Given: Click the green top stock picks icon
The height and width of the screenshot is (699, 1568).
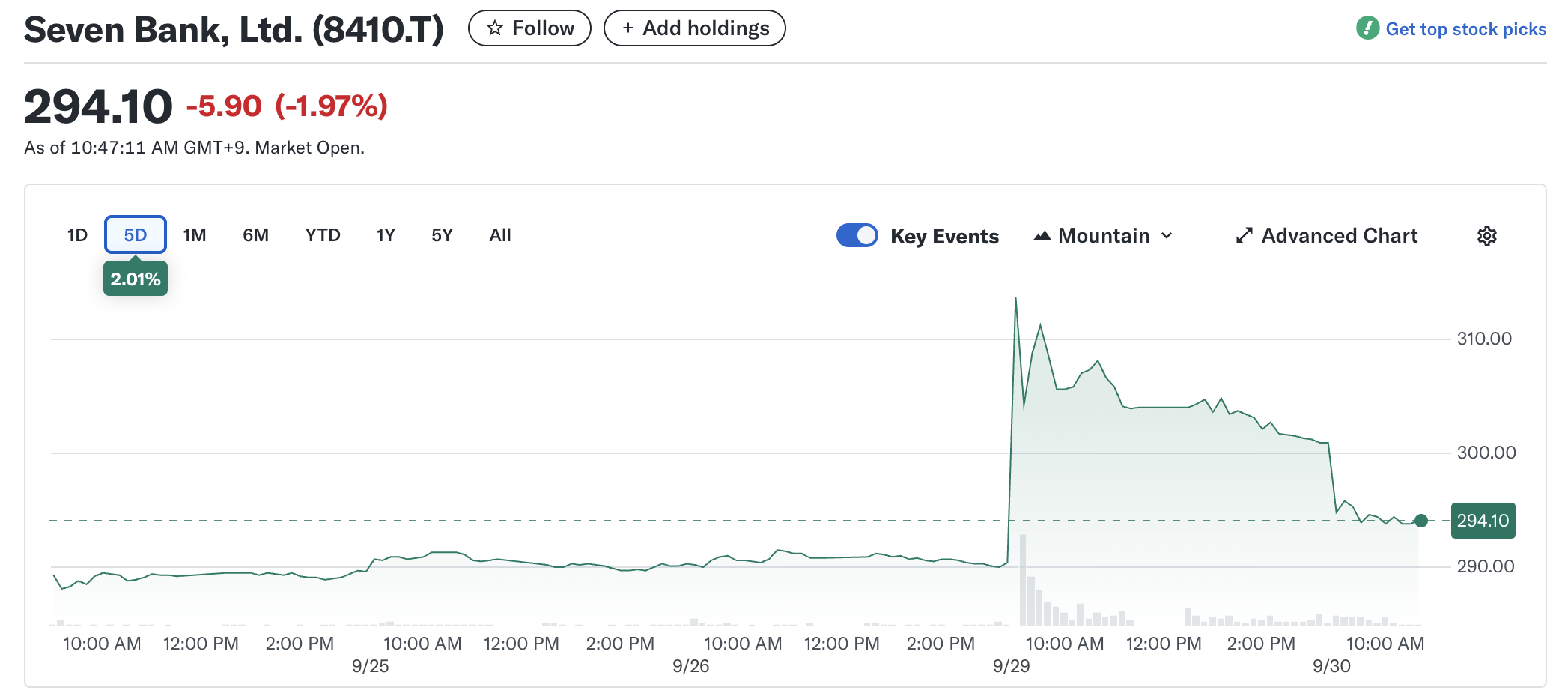Looking at the screenshot, I should coord(1367,28).
